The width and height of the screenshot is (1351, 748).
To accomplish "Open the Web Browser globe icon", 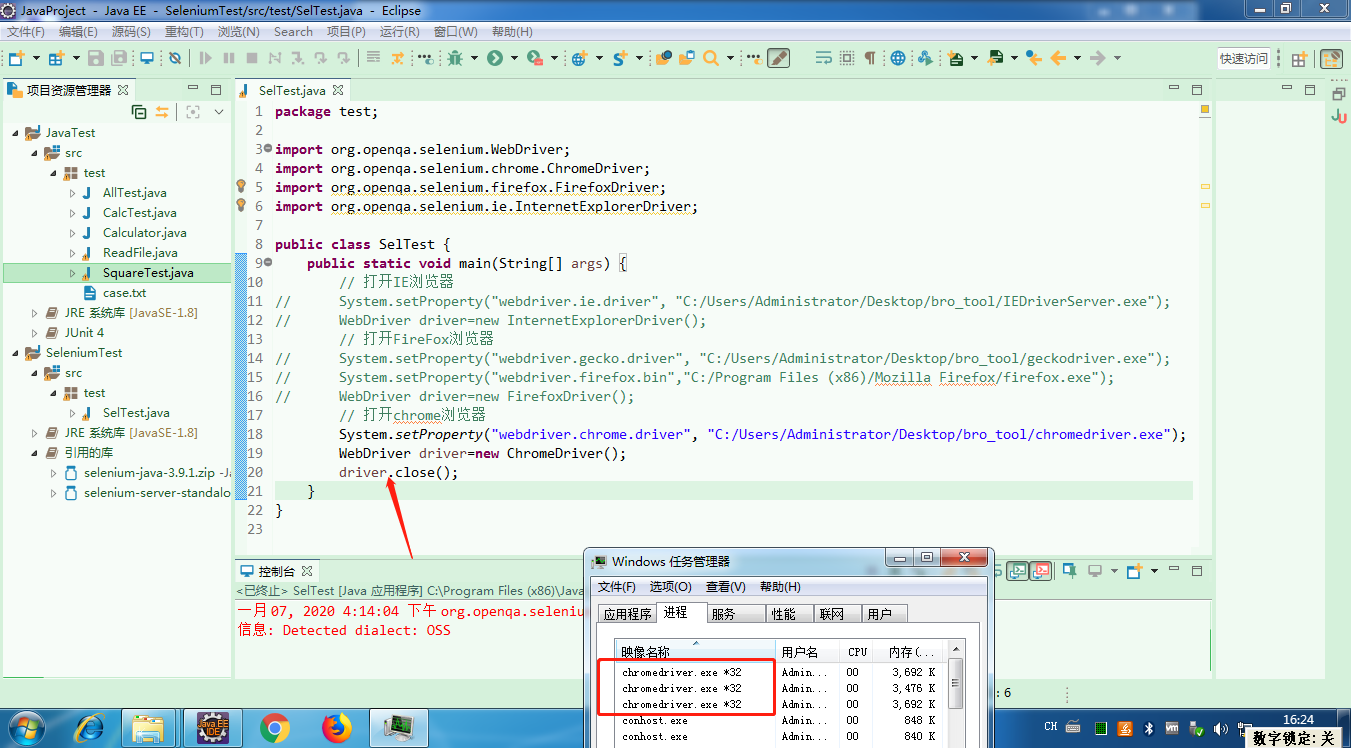I will [x=897, y=58].
